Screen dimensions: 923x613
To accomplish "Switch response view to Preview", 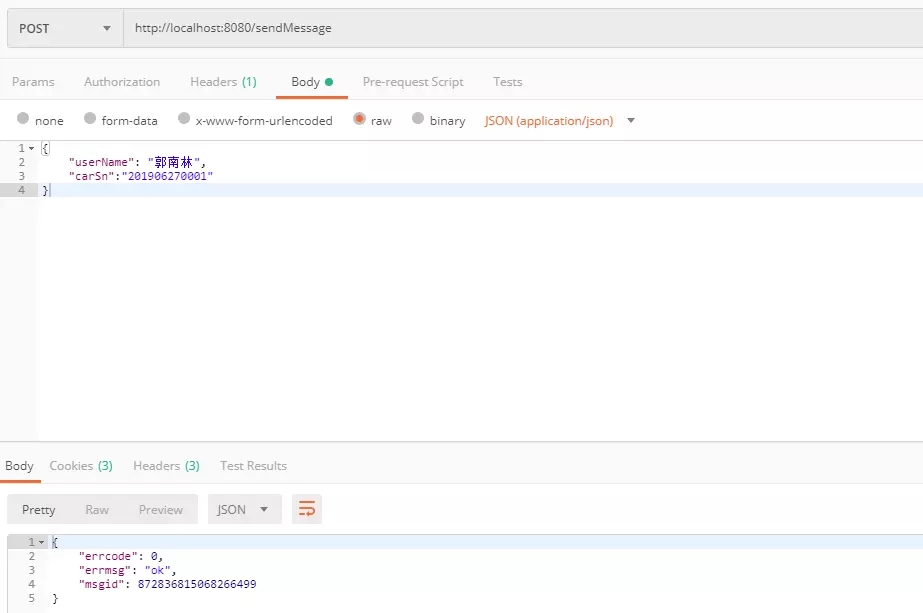I will click(x=161, y=509).
